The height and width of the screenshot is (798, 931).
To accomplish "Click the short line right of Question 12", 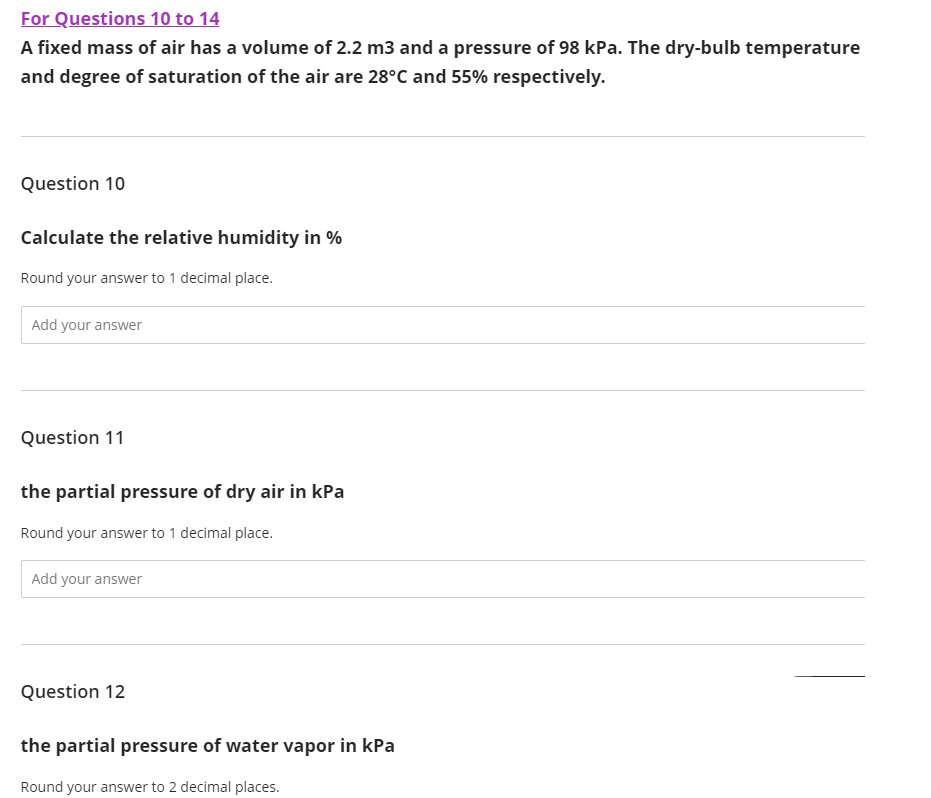I will coord(829,676).
